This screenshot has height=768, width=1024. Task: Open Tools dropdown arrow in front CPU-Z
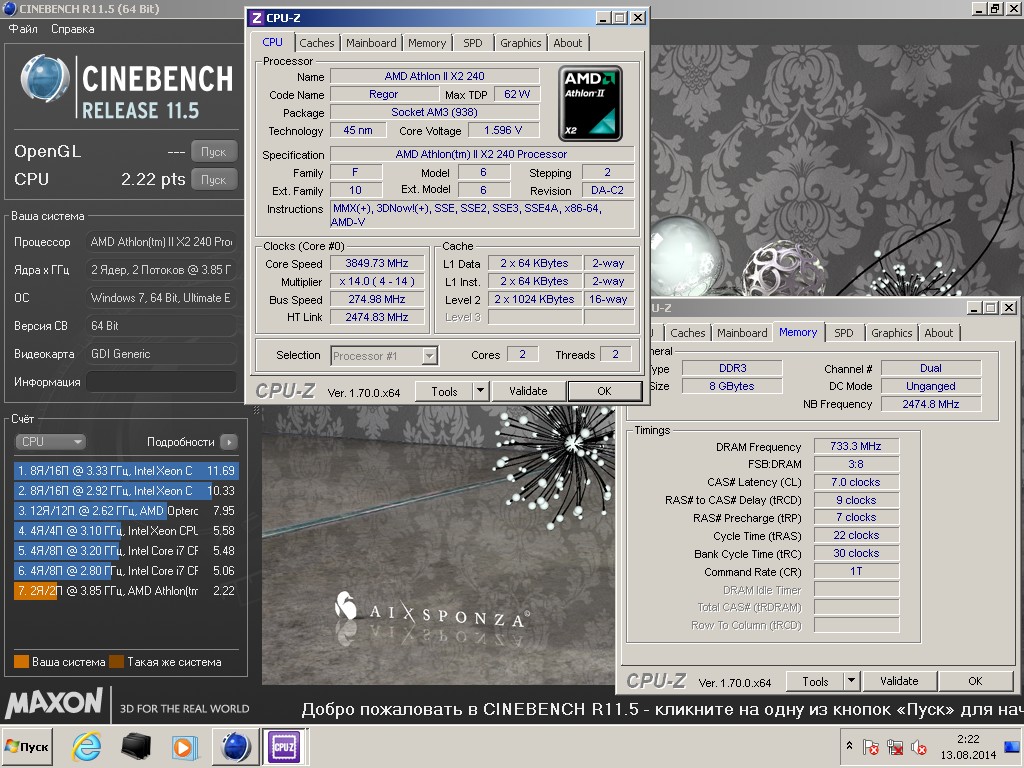[x=480, y=391]
